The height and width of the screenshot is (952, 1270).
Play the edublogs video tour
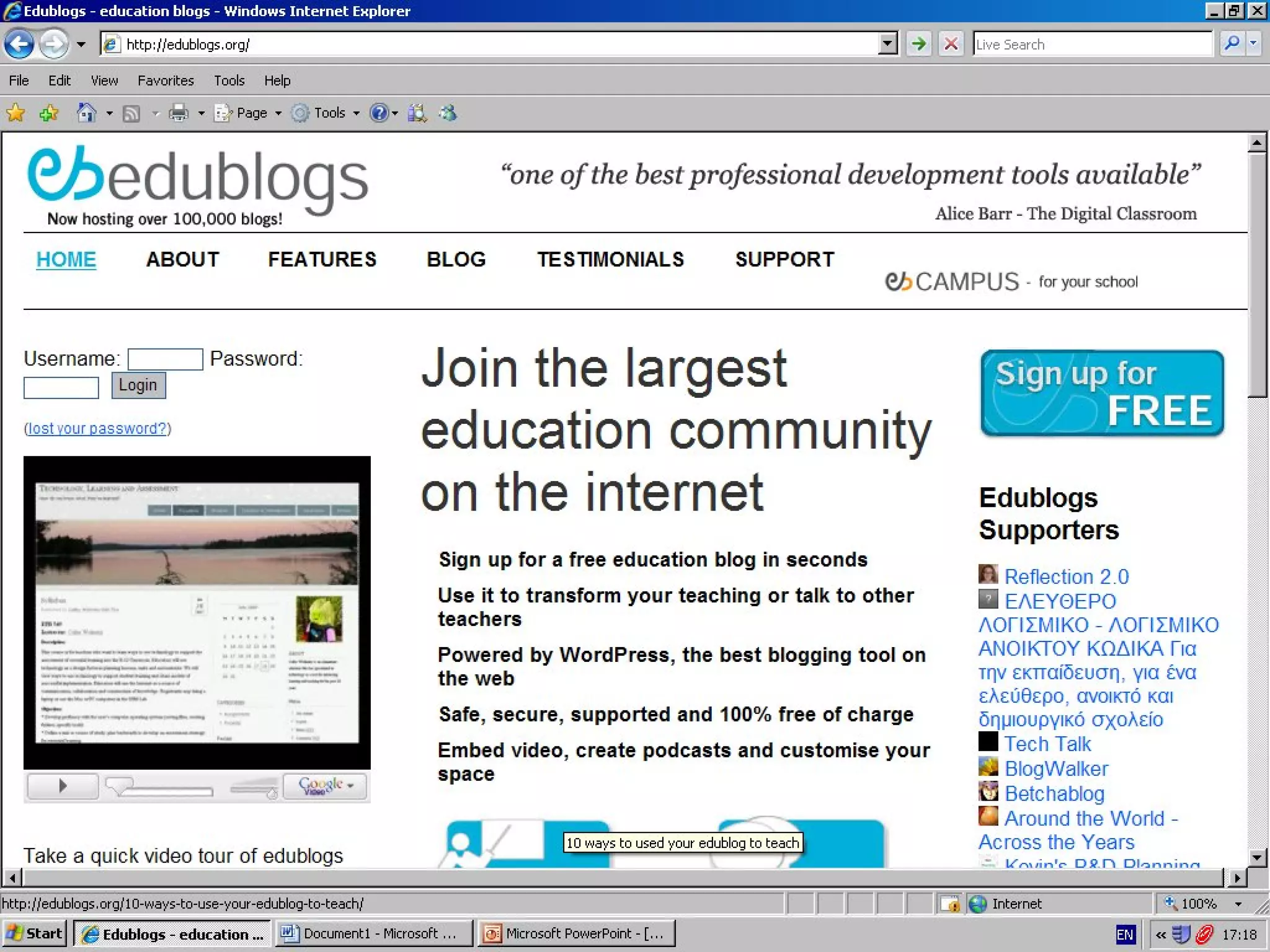click(x=63, y=786)
